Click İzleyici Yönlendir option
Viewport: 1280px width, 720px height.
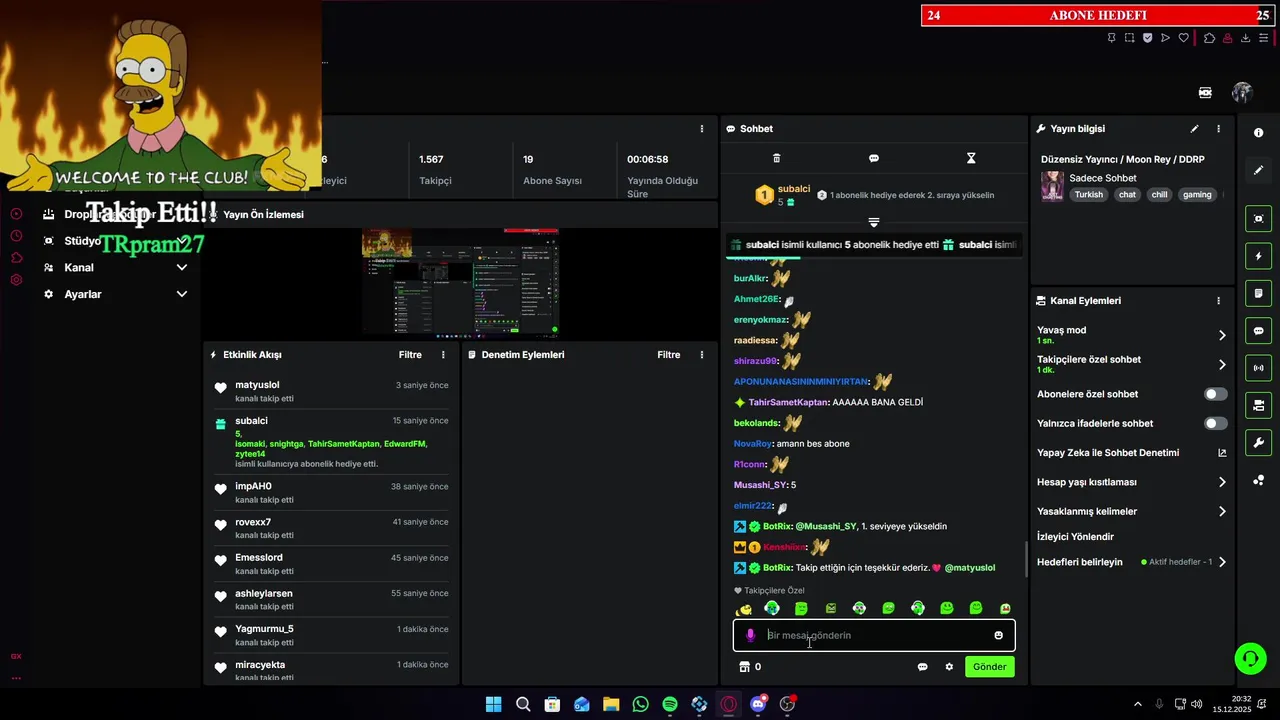pos(1075,537)
